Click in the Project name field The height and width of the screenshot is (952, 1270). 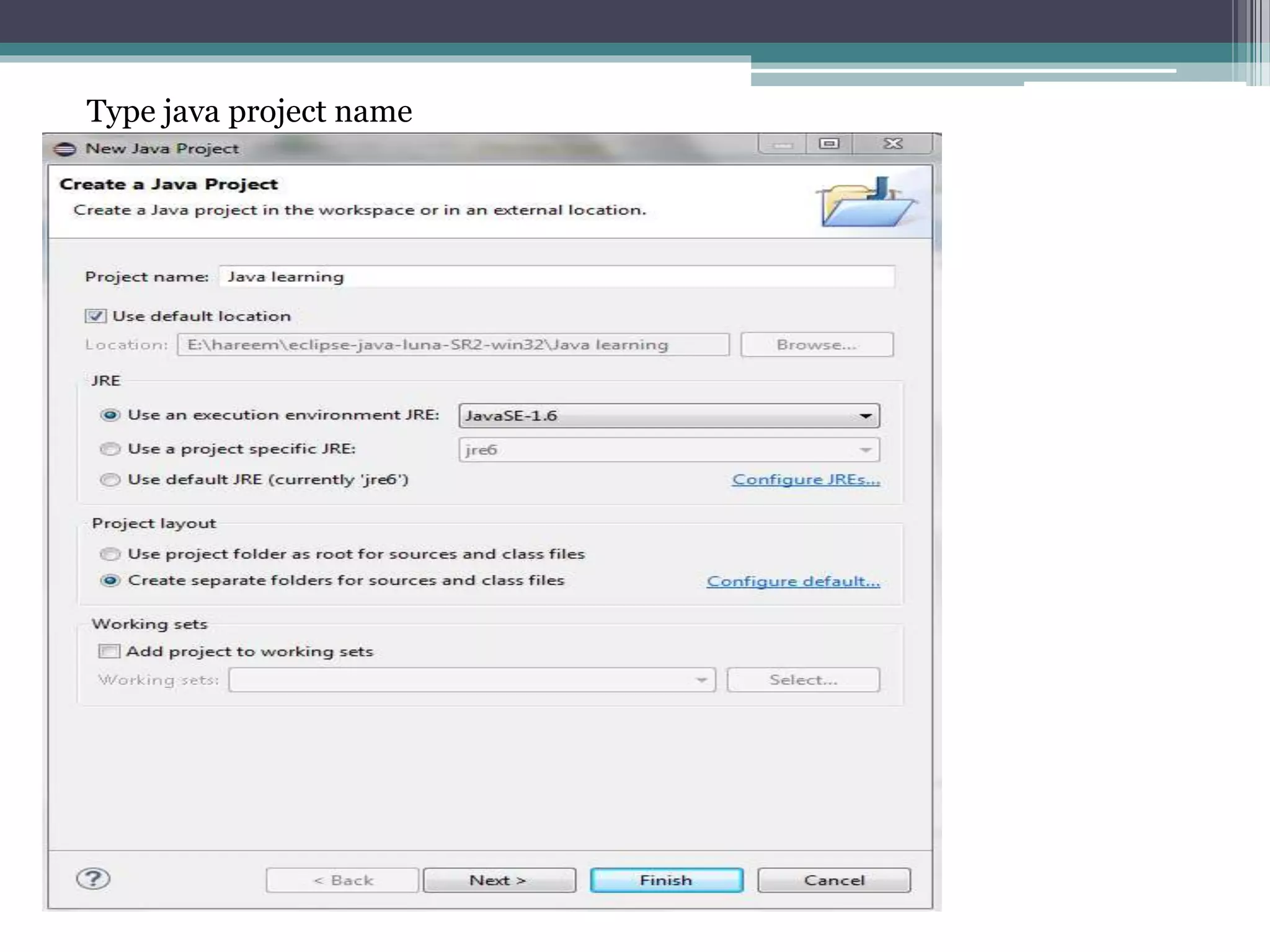[x=556, y=276]
